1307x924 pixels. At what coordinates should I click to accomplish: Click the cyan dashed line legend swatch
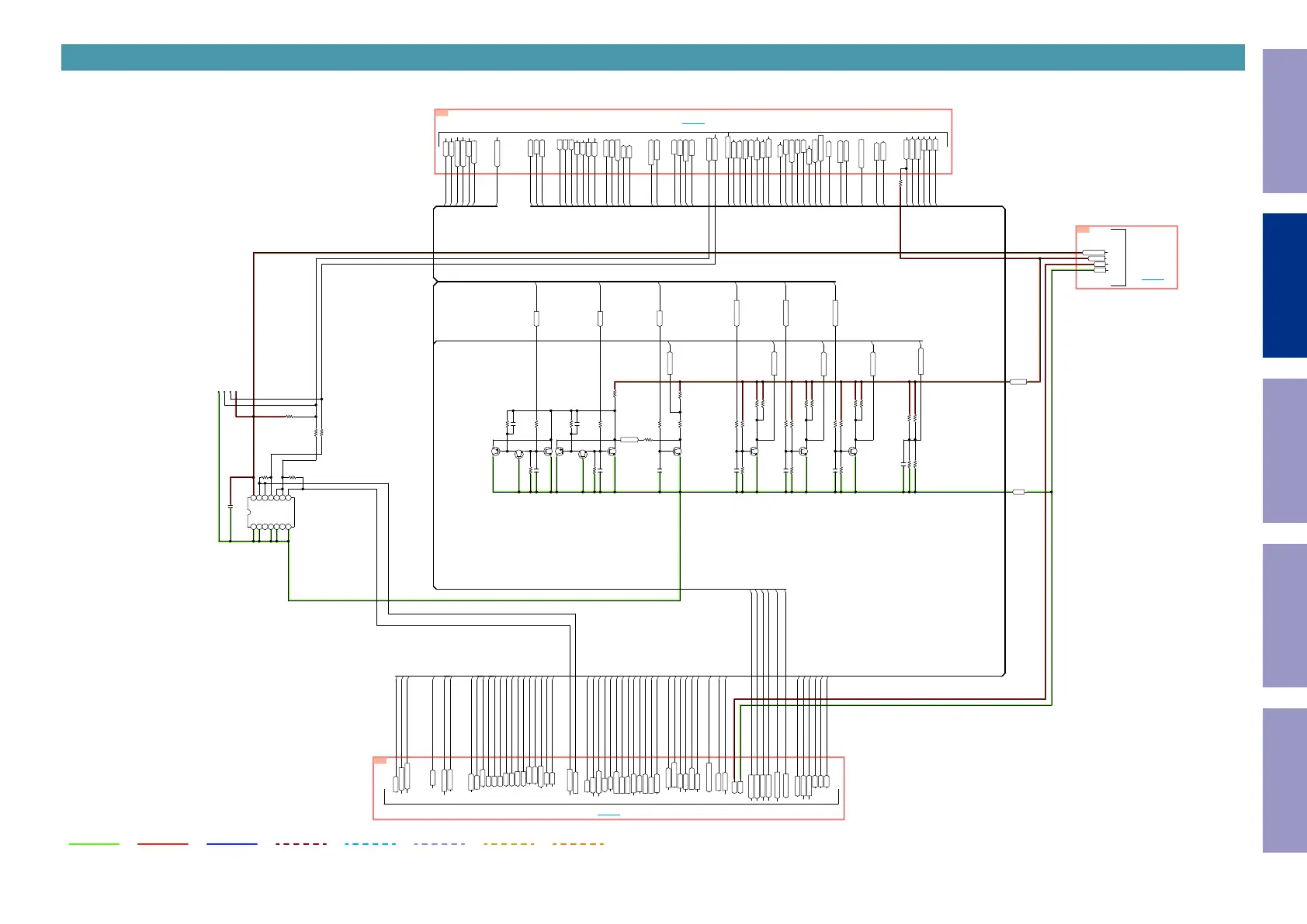tap(370, 844)
